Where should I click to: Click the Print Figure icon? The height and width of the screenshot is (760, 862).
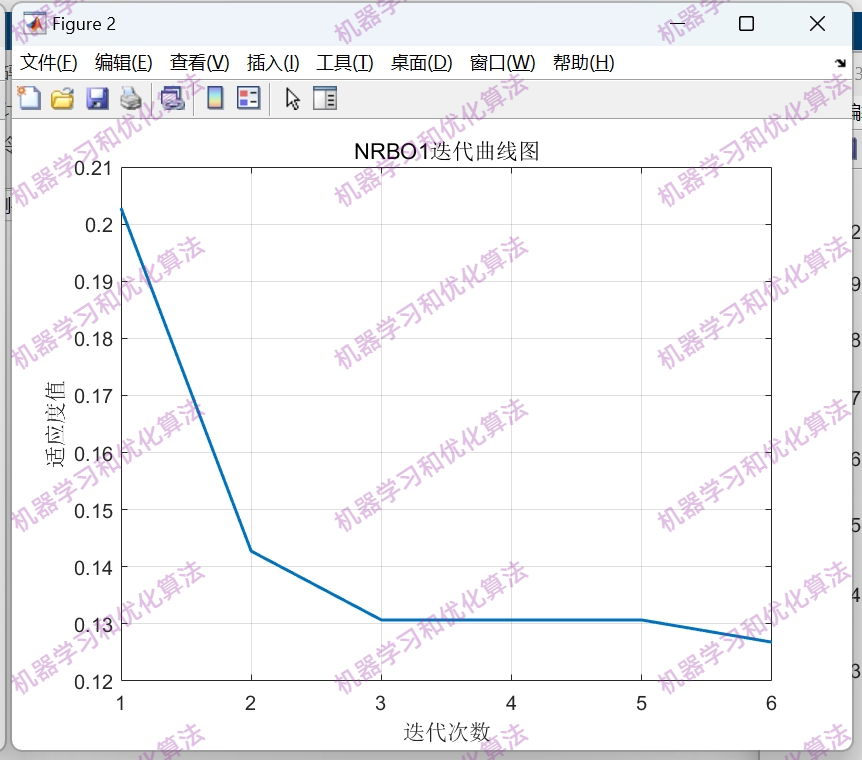pos(131,99)
